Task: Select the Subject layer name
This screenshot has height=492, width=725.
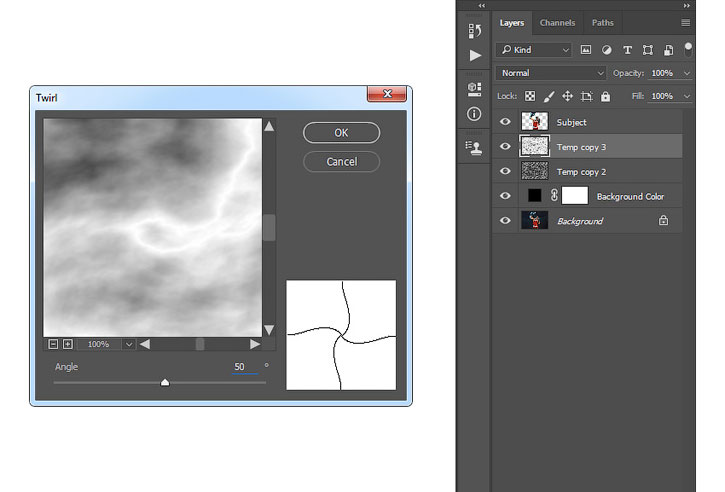Action: (x=571, y=122)
